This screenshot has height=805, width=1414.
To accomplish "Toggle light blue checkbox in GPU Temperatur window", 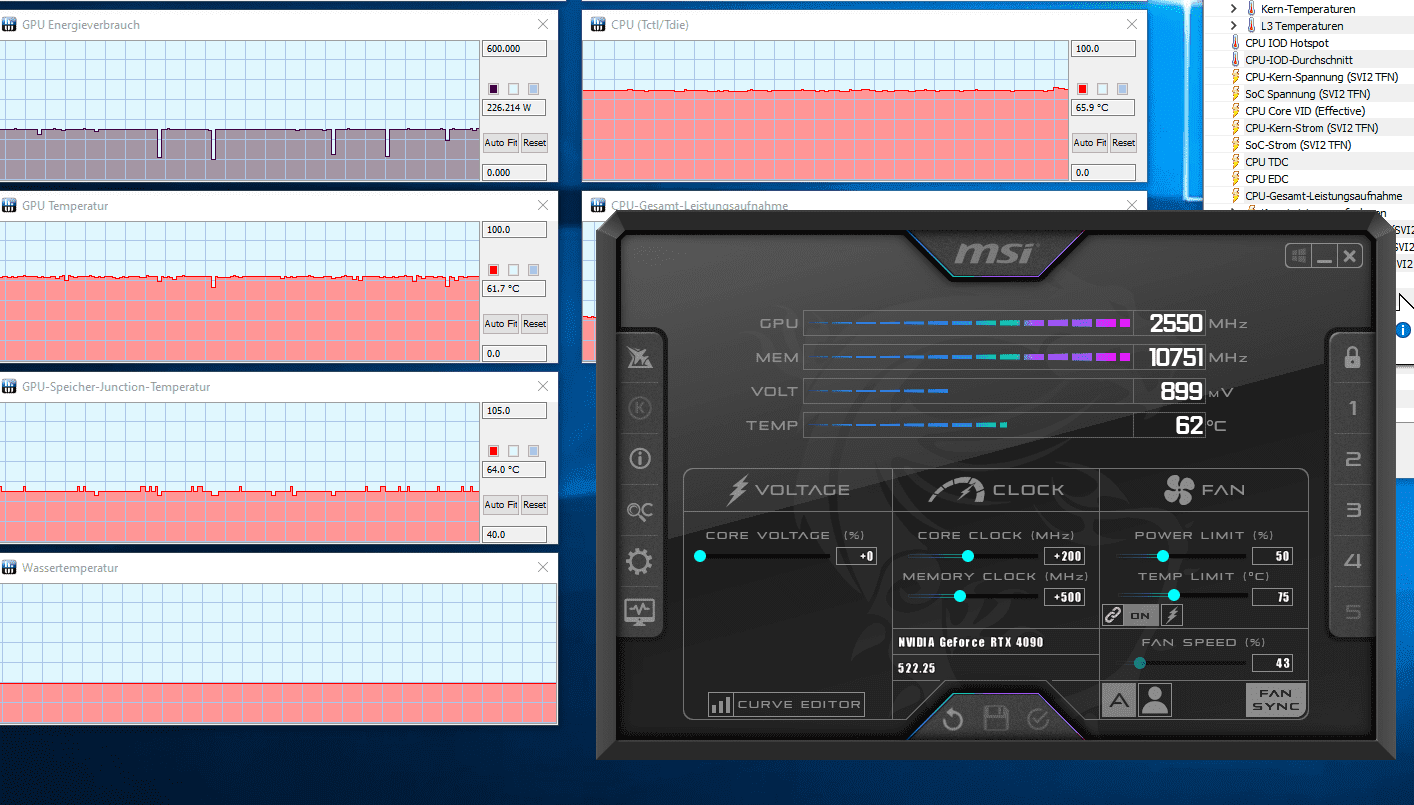I will click(533, 270).
